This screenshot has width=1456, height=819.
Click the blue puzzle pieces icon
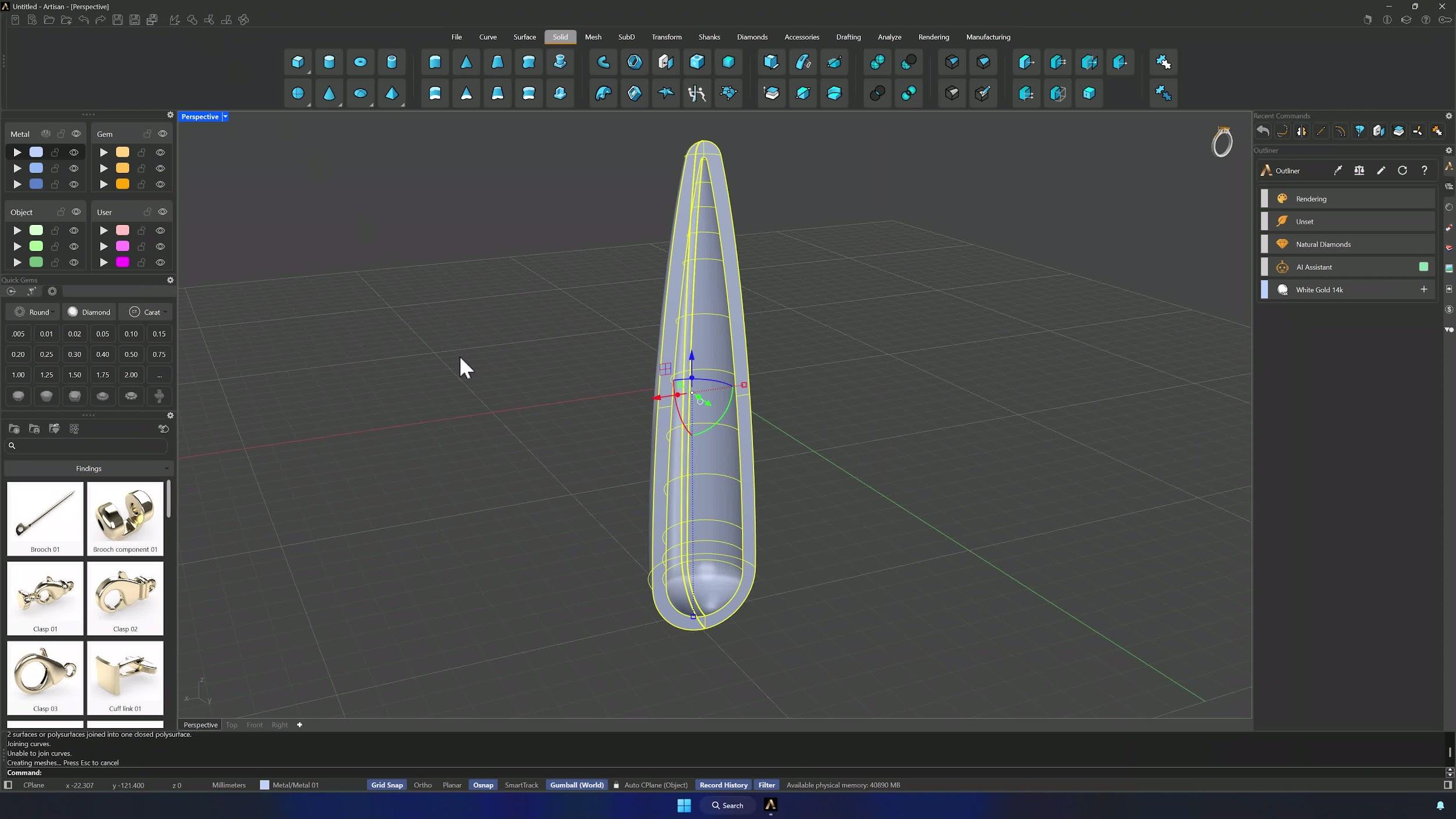1164,93
